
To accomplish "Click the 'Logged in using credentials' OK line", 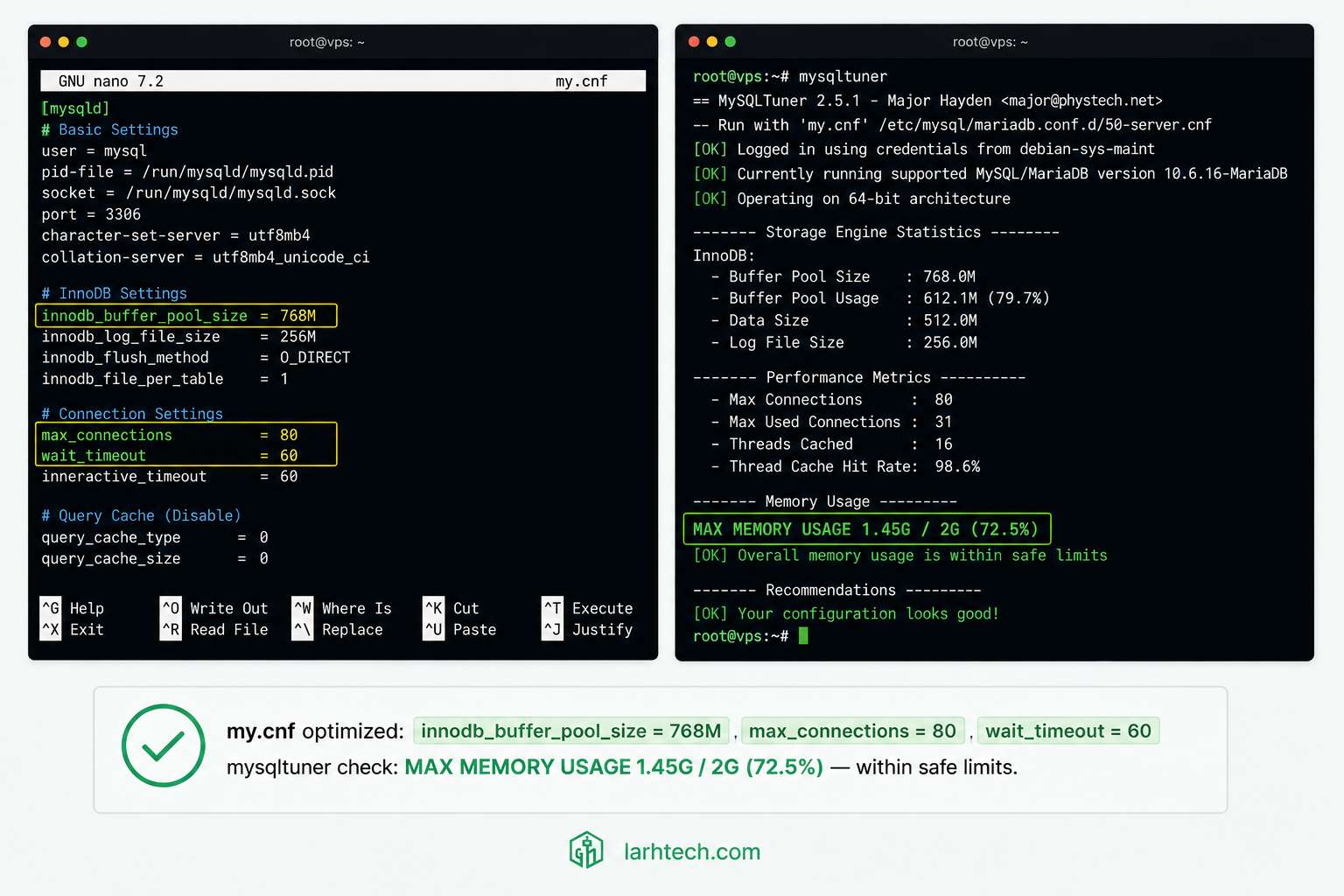I will (924, 150).
